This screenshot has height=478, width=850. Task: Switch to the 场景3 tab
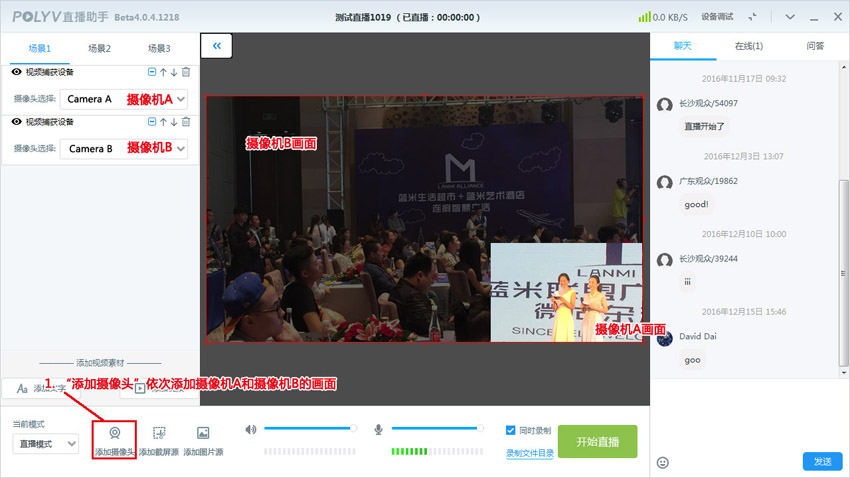[159, 48]
